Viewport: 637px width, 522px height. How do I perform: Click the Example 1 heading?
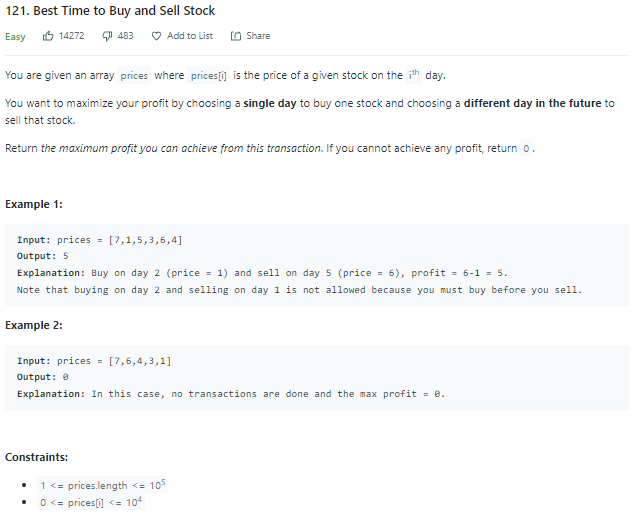[34, 204]
